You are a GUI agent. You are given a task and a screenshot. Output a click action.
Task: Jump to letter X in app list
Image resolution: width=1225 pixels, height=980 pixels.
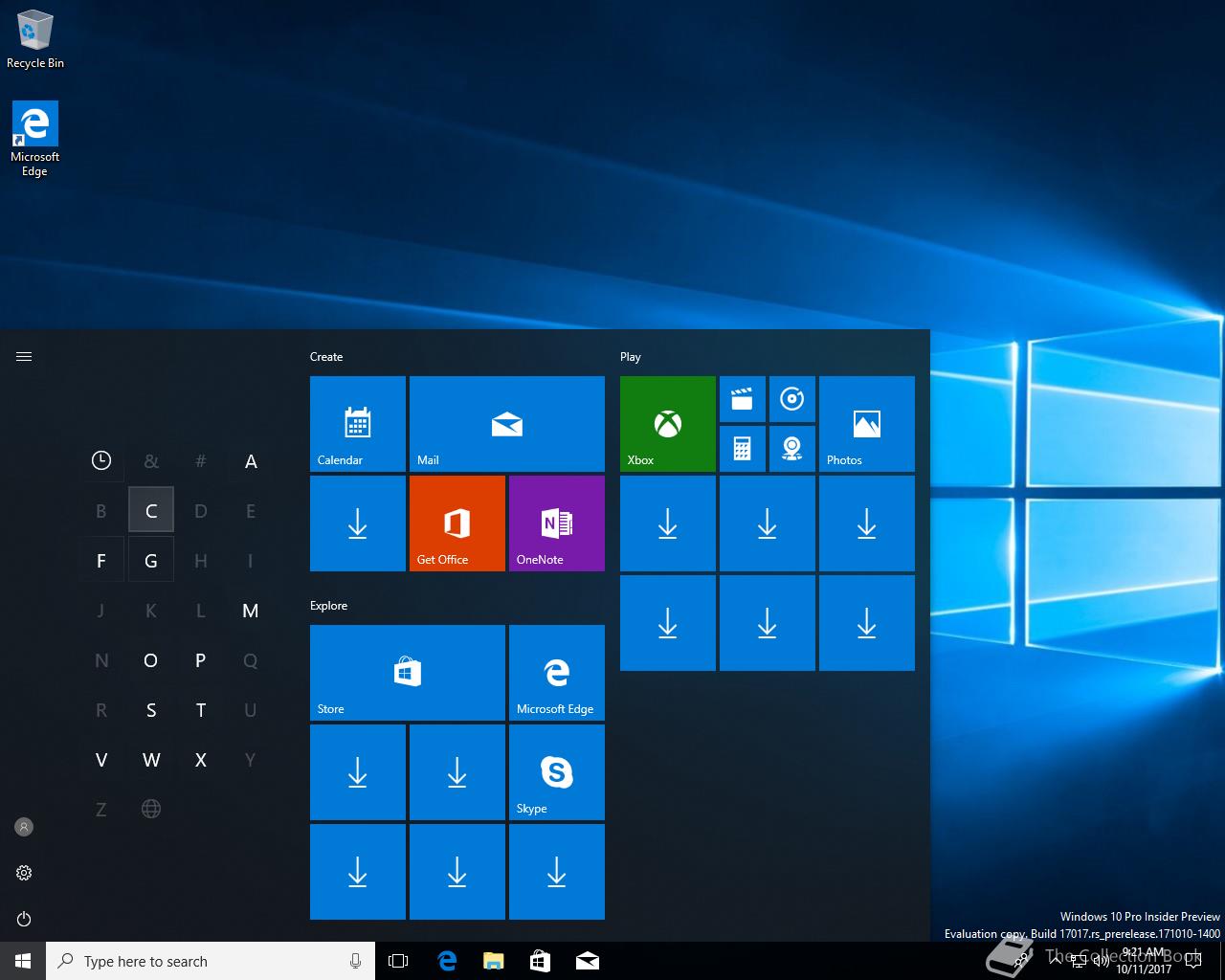pos(201,760)
